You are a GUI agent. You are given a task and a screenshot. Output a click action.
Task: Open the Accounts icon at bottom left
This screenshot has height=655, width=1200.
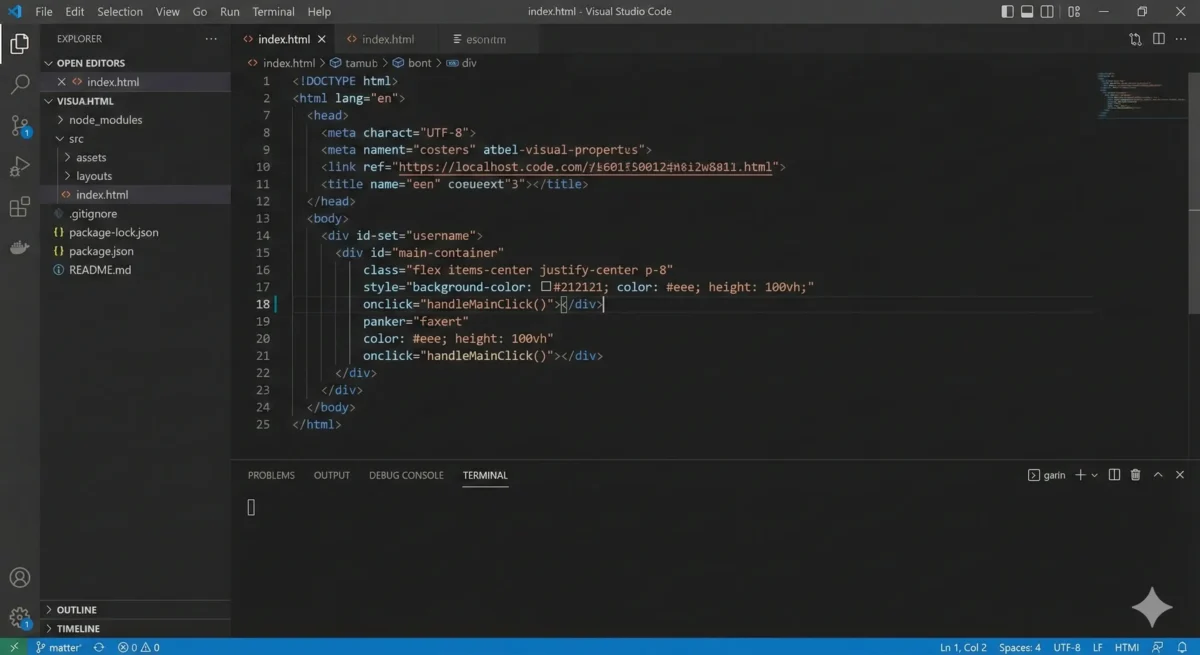click(x=19, y=577)
